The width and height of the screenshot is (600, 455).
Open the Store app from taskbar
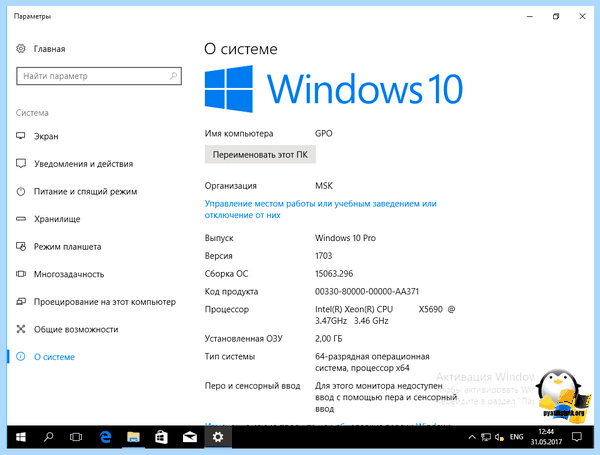coord(161,437)
